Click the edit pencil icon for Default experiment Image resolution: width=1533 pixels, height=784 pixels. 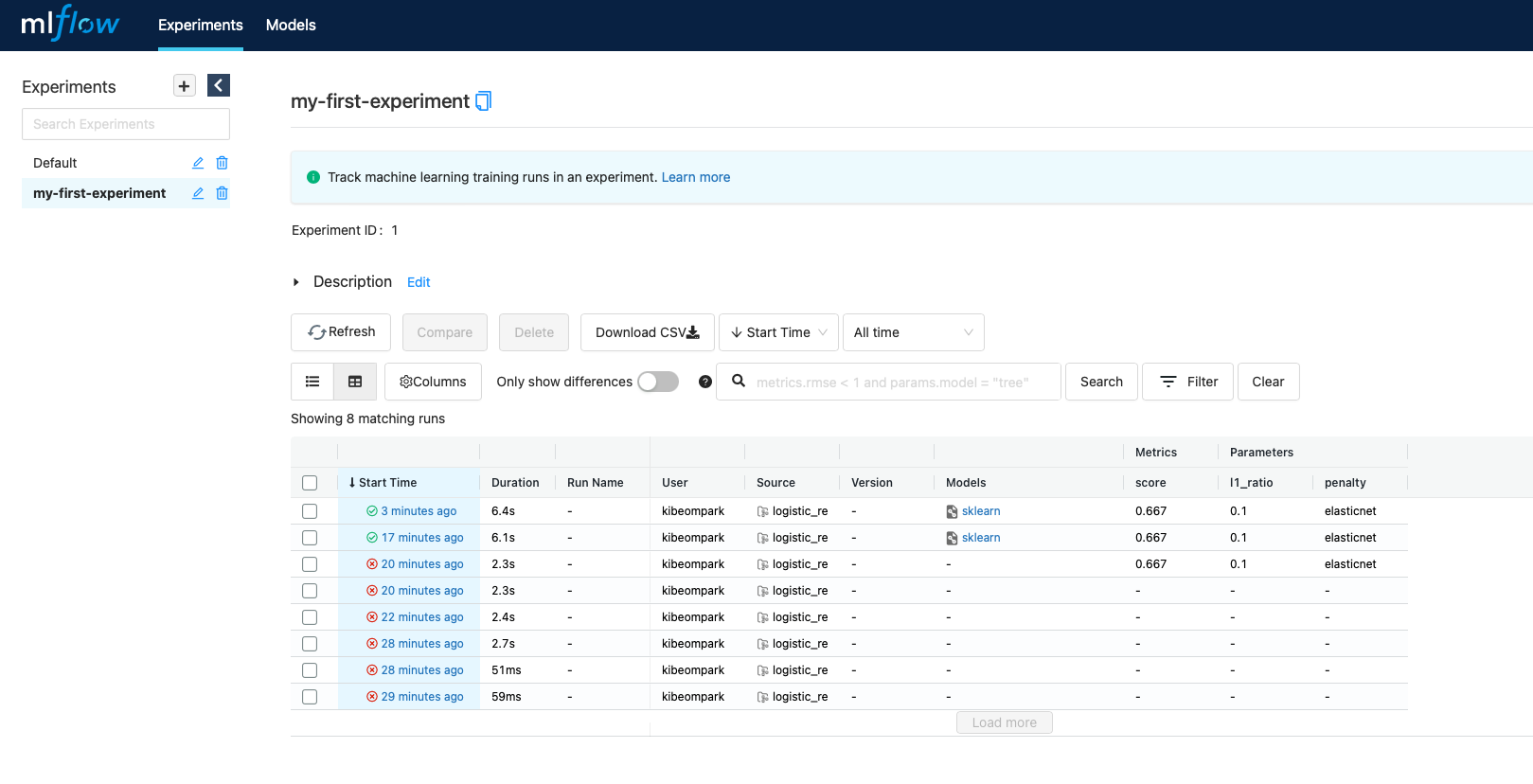click(198, 163)
